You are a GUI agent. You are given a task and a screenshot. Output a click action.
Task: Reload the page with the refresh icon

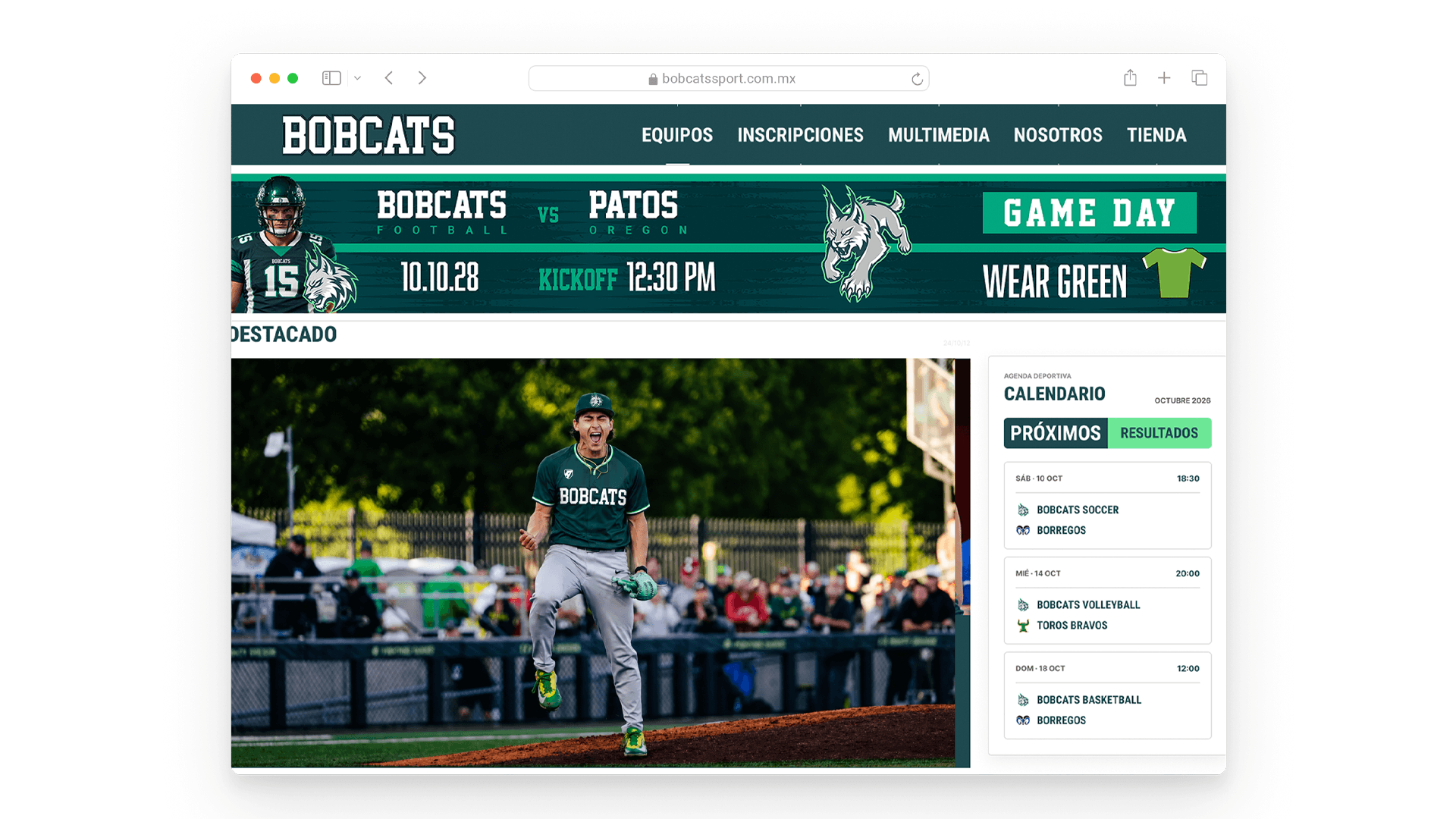[917, 79]
